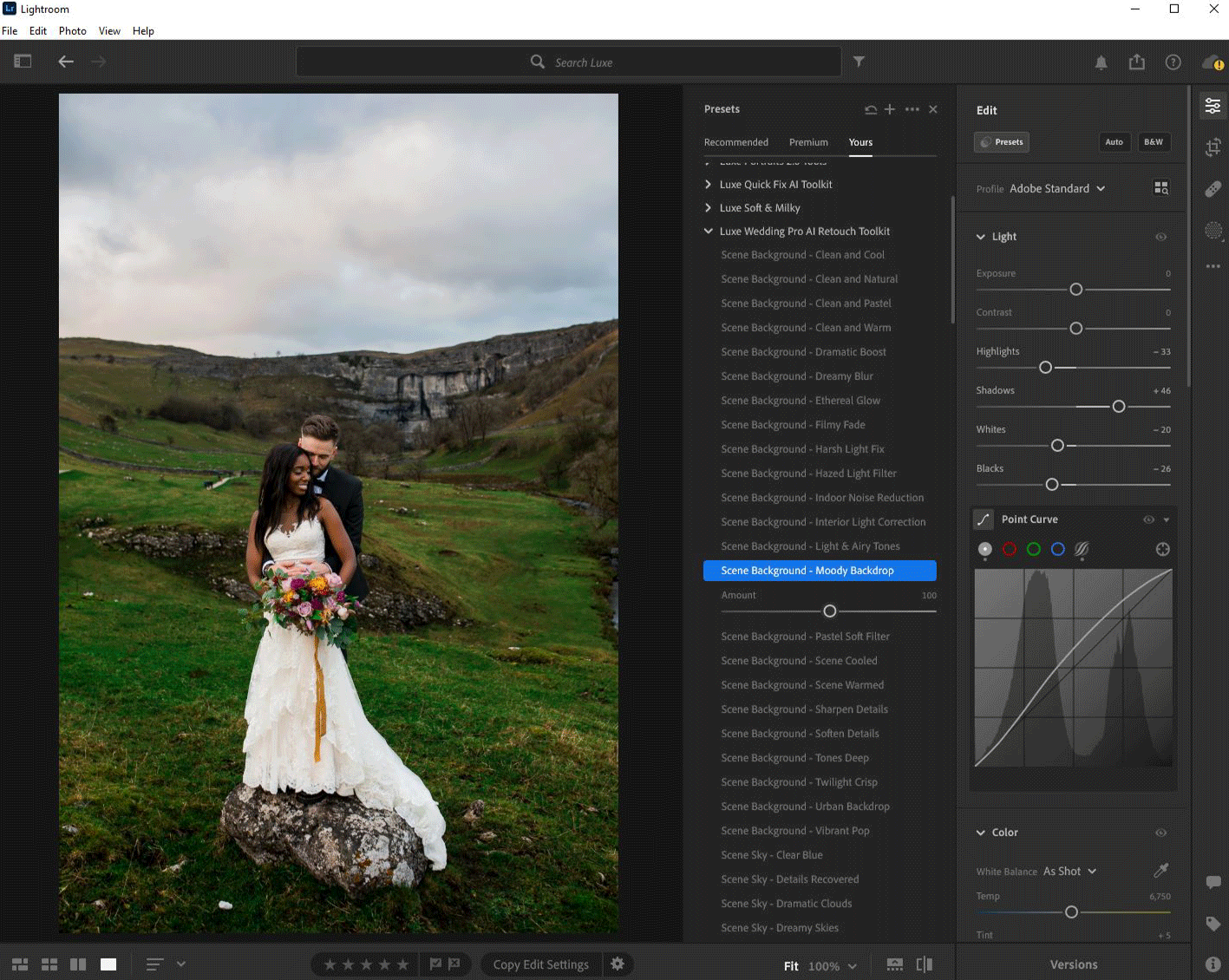Select the red channel curve
Image resolution: width=1229 pixels, height=980 pixels.
click(1009, 549)
